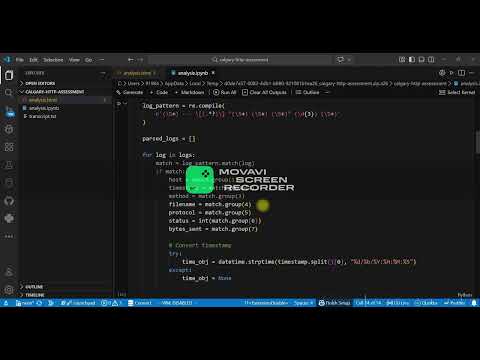This screenshot has height=360, width=480.
Task: Open the Edit menu
Action: click(33, 60)
